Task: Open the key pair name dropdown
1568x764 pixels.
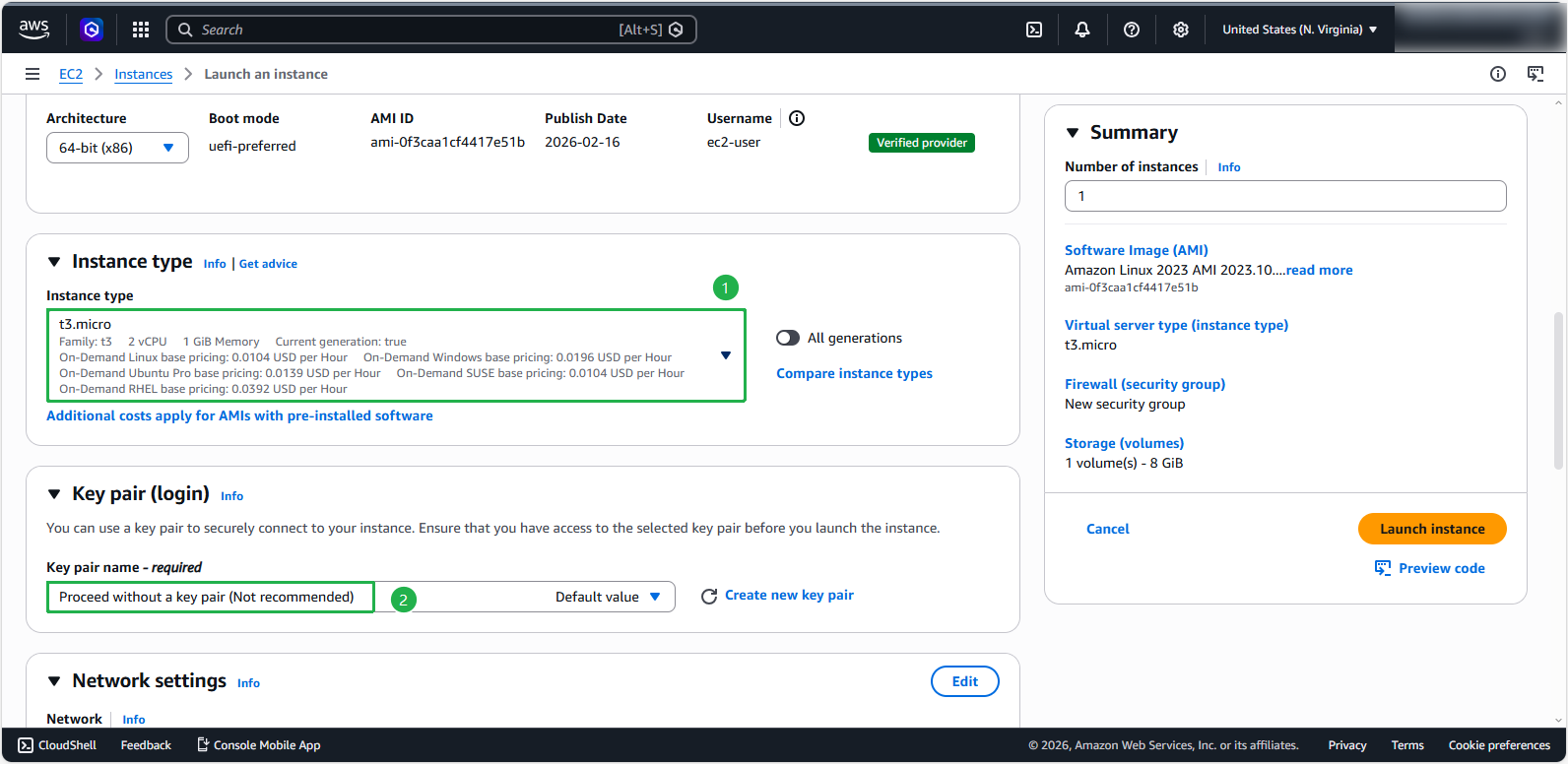Action: tap(360, 597)
